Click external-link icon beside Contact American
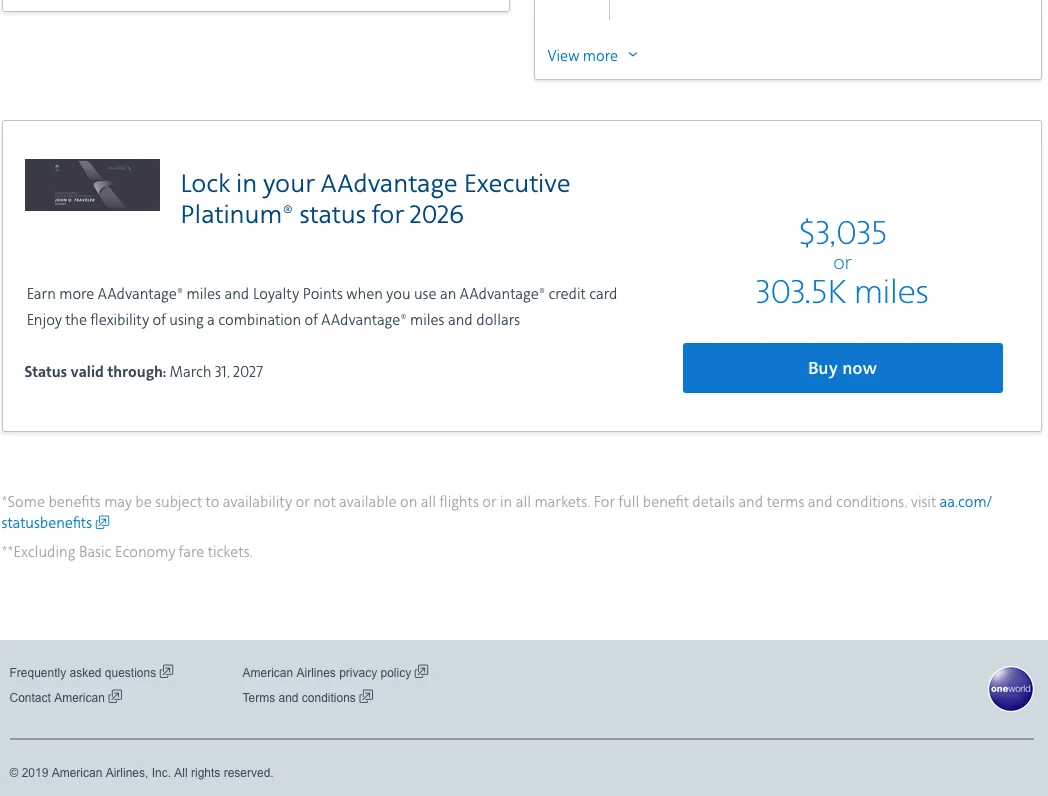Screen dimensions: 1048x796 (115, 696)
